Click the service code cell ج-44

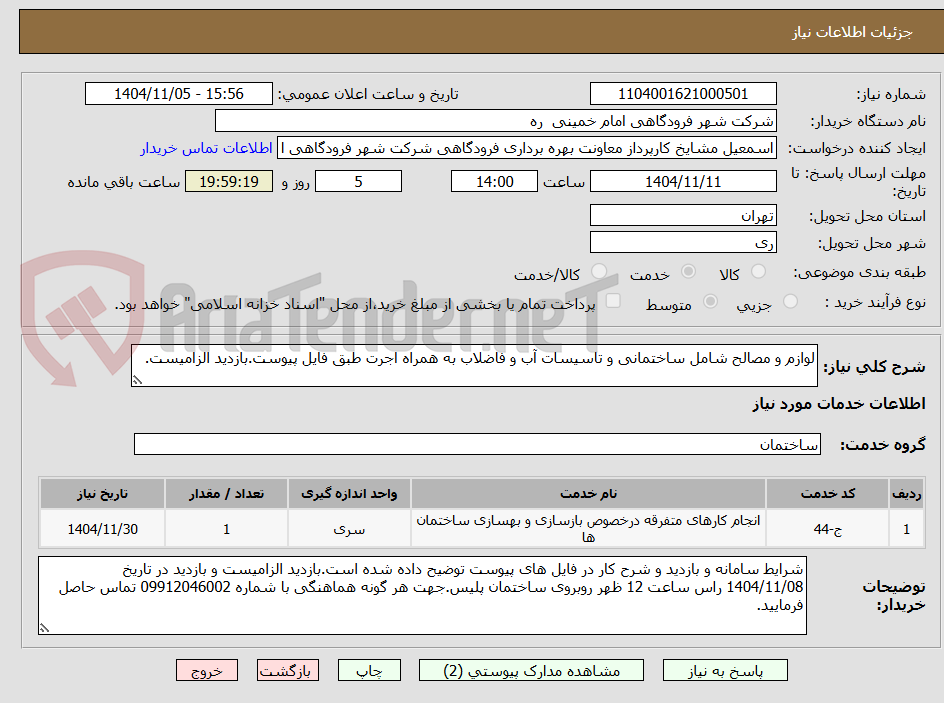click(x=828, y=529)
